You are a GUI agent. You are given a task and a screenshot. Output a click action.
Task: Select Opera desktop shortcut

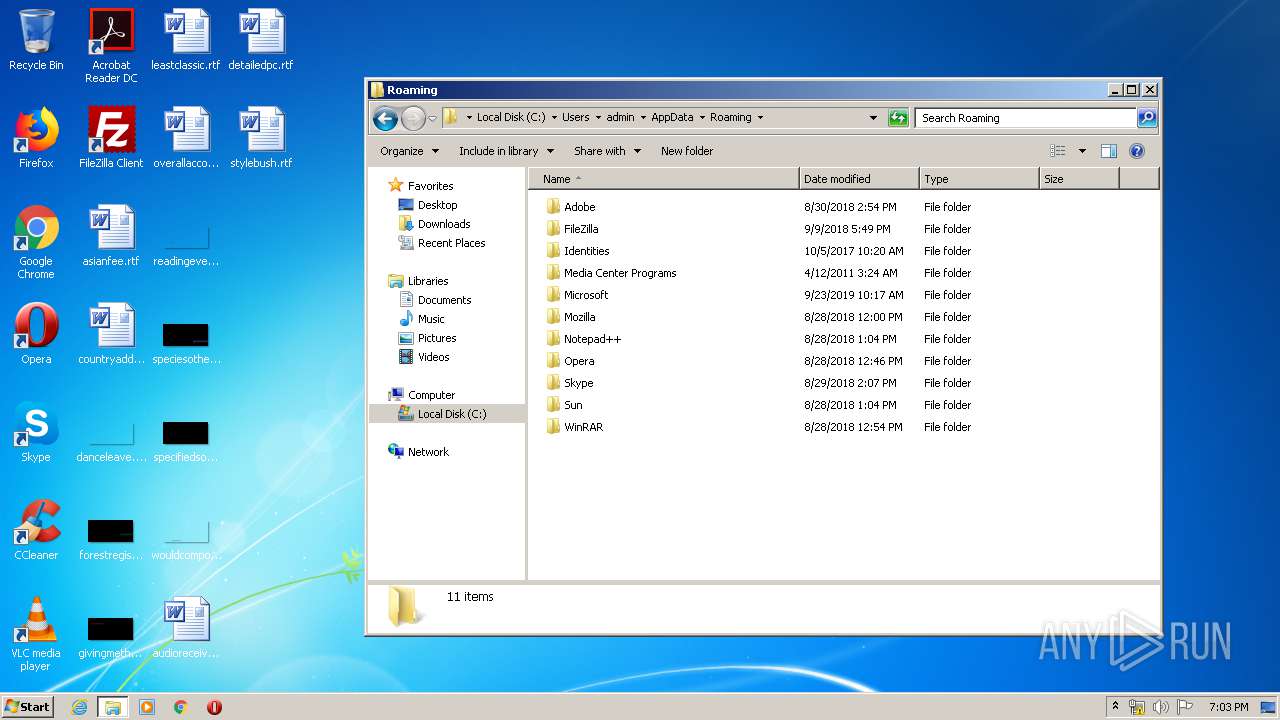(x=36, y=334)
